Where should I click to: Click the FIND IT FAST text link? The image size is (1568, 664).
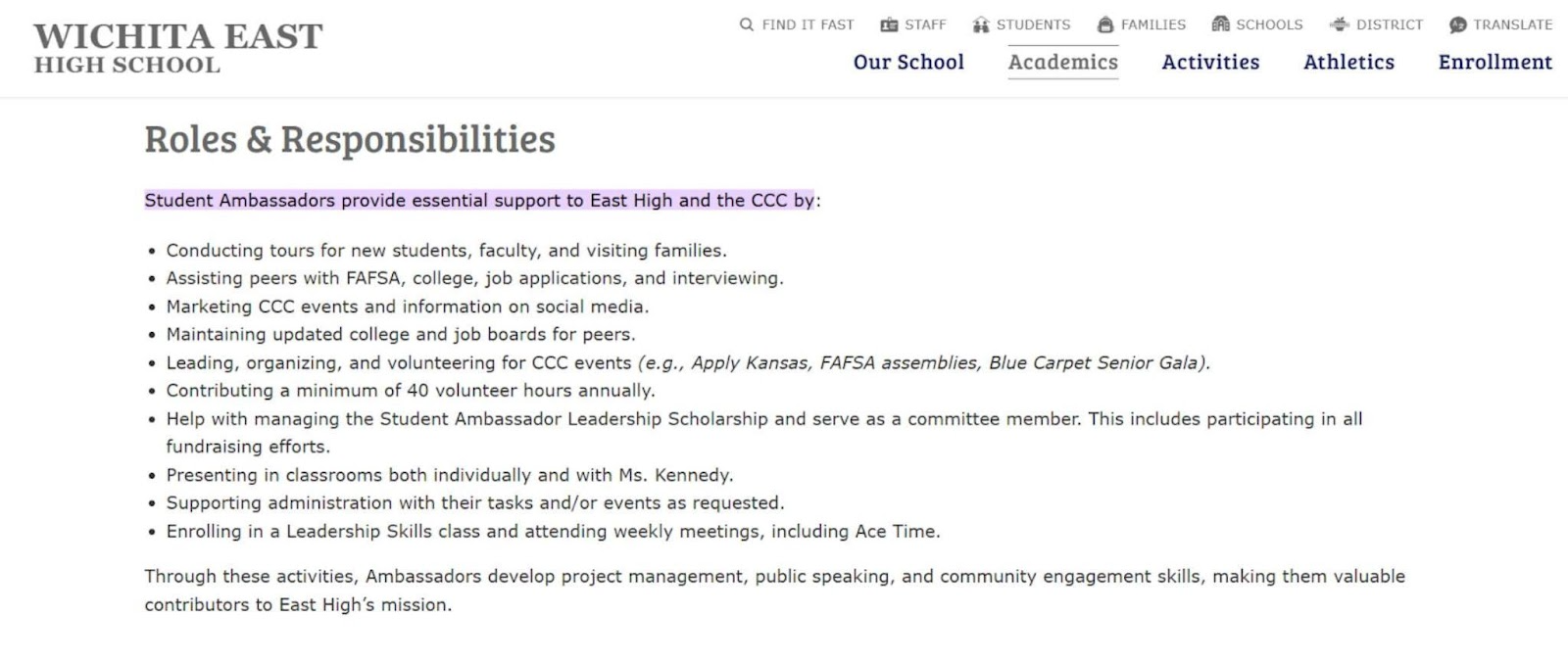coord(808,24)
